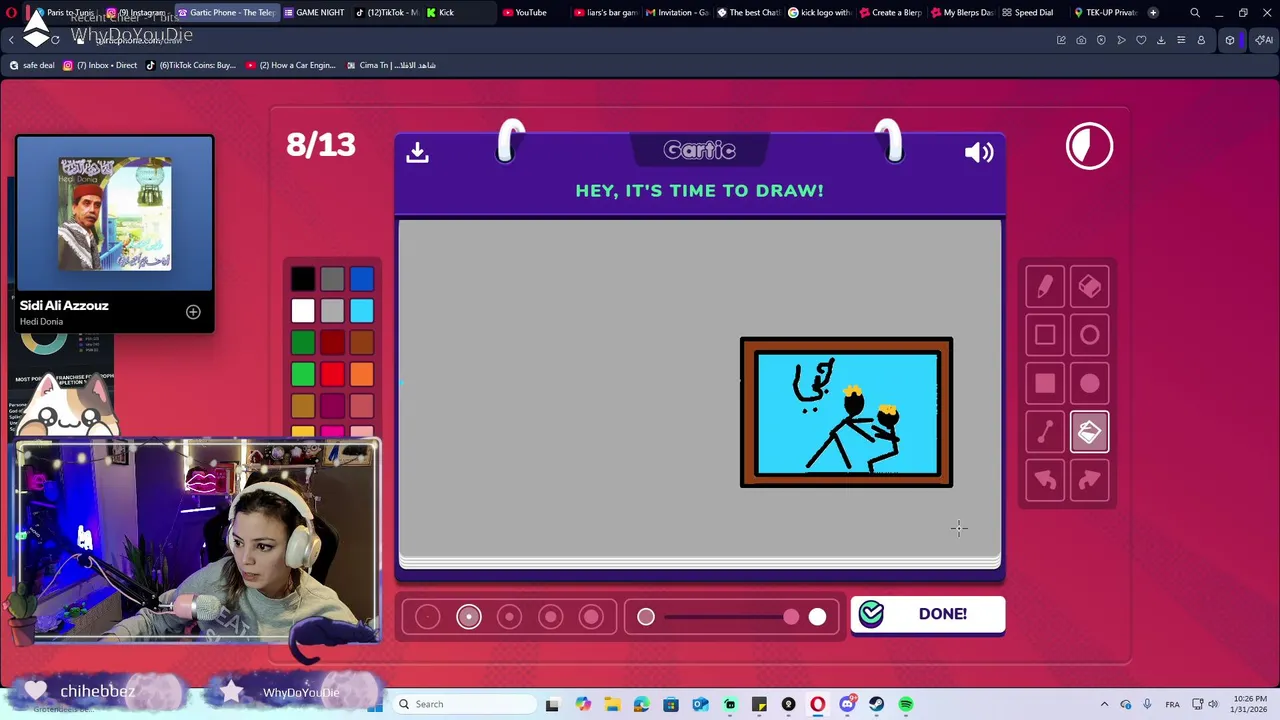Open File Explorer from the taskbar
Screen dimensions: 1280x720
612,704
